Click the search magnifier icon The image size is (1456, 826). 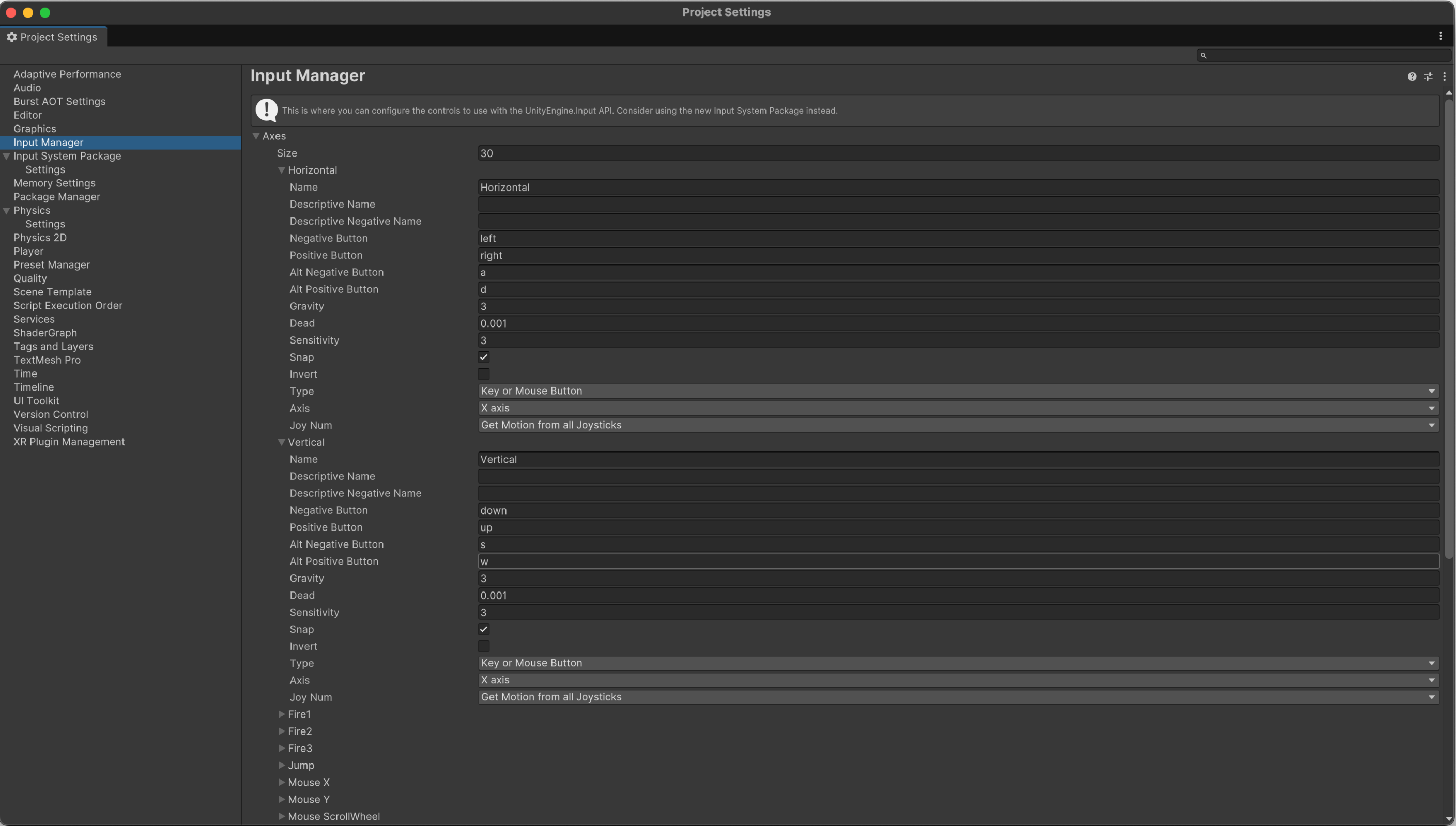1203,56
